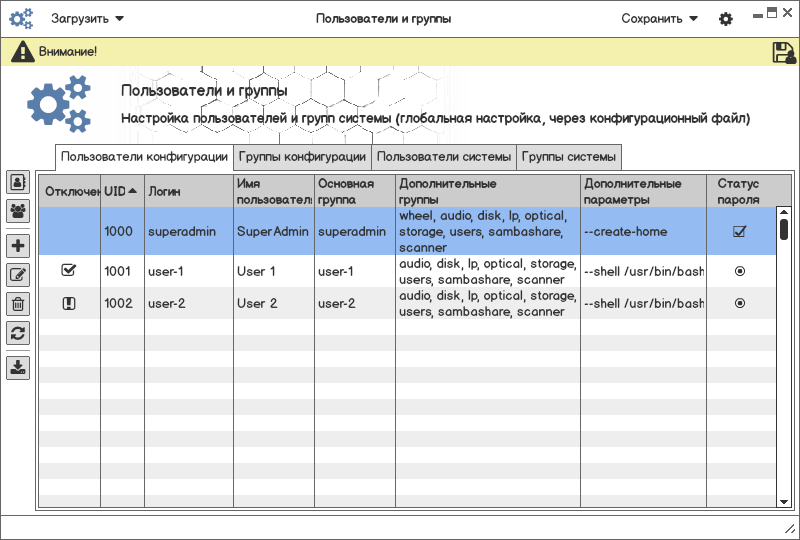Open settings via gear icon in title bar
The height and width of the screenshot is (540, 800).
(726, 19)
